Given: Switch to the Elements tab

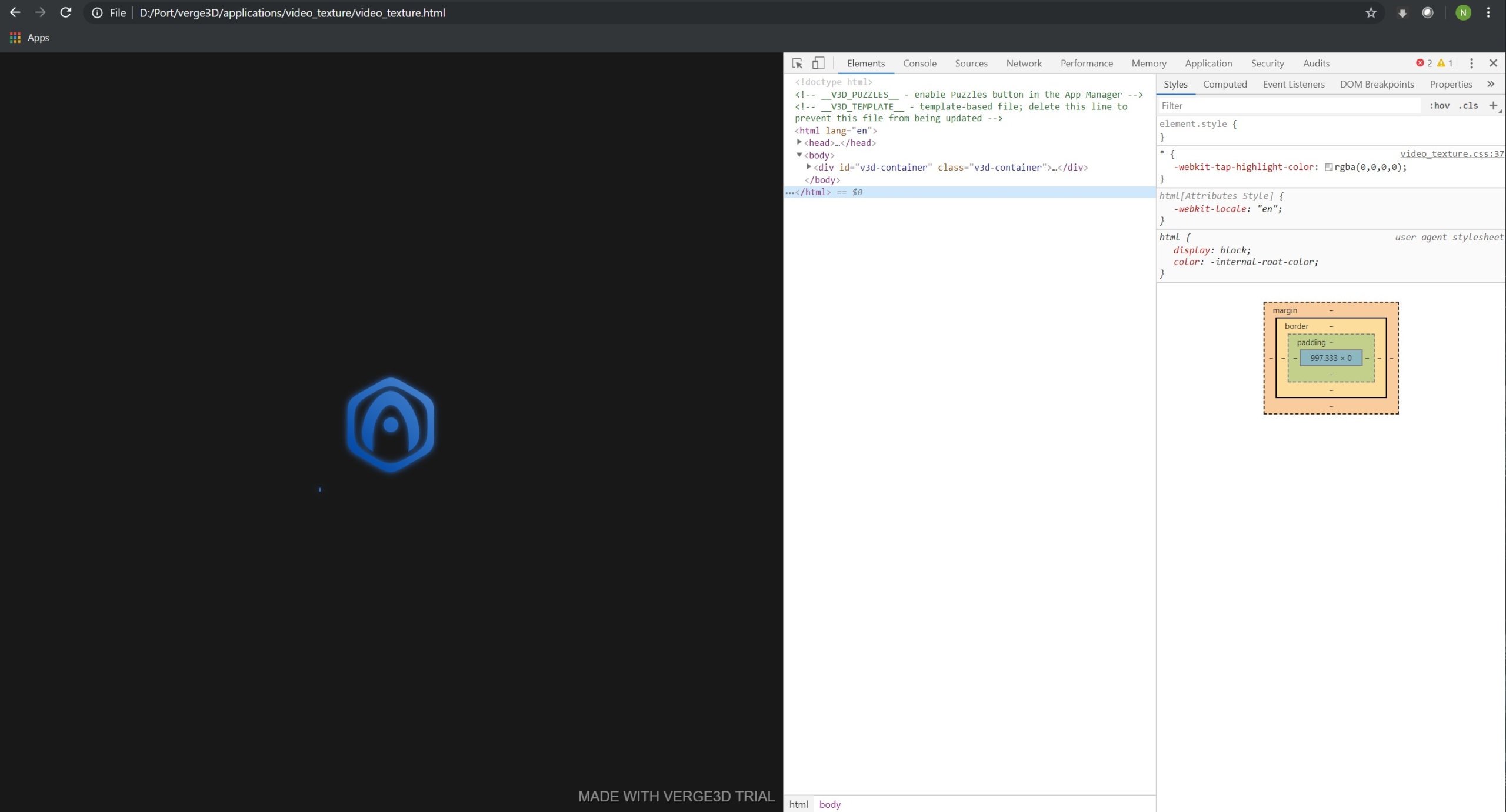Looking at the screenshot, I should tap(865, 64).
